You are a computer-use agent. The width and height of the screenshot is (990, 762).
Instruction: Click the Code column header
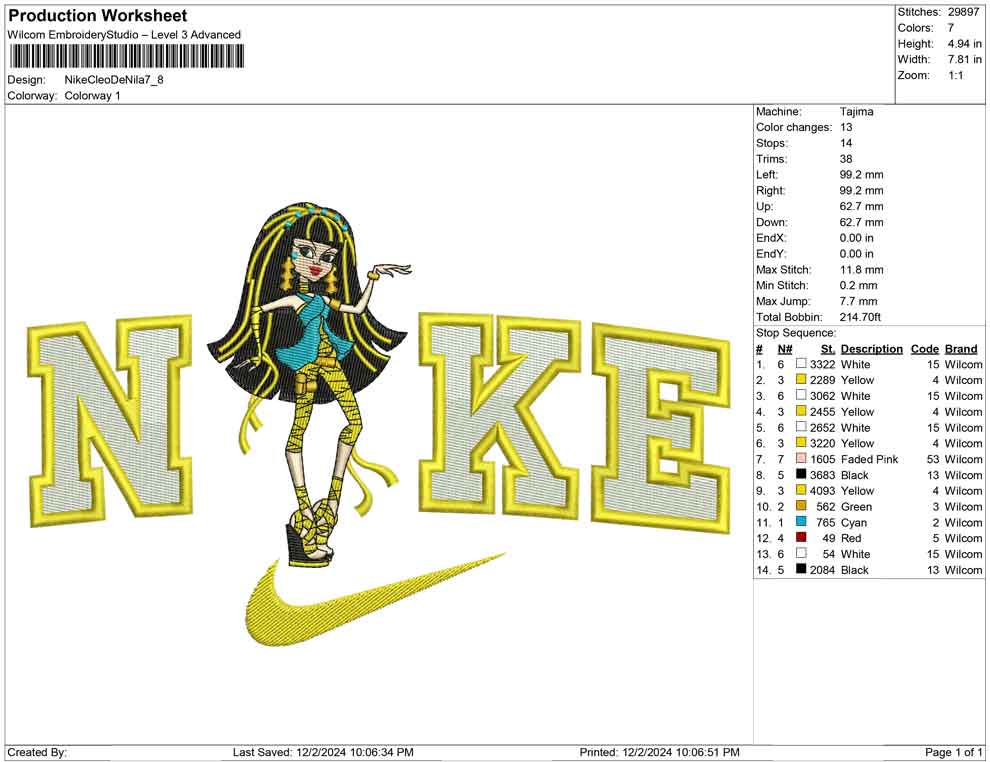(x=924, y=349)
